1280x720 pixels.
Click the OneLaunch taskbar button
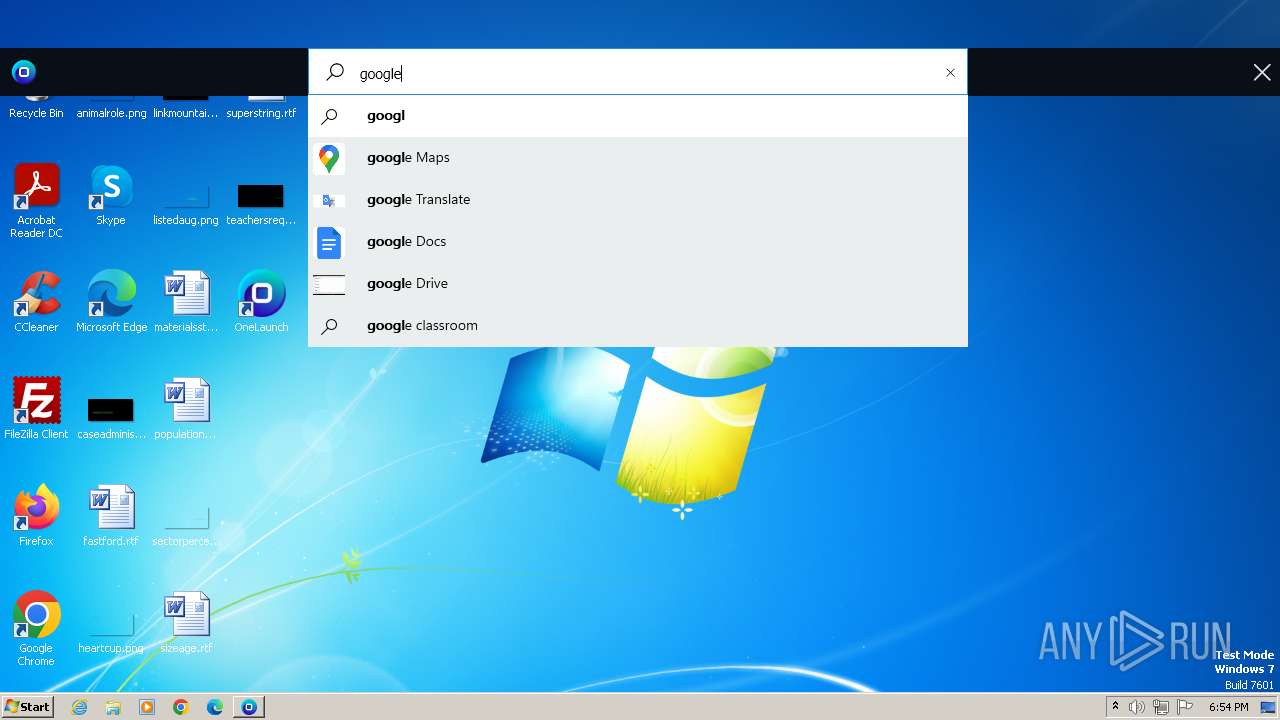pyautogui.click(x=249, y=707)
